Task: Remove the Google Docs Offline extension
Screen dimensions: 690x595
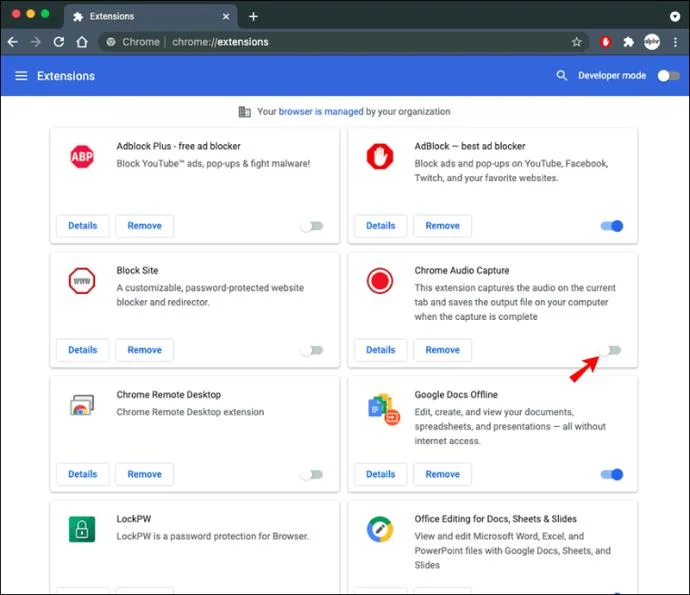Action: click(443, 474)
